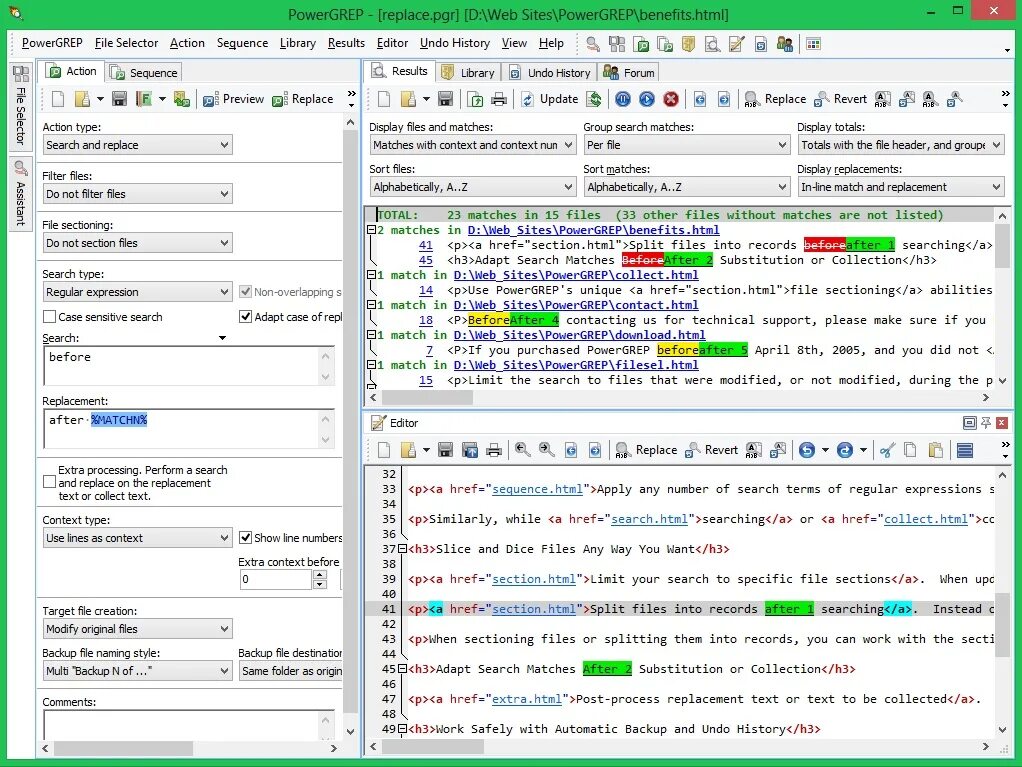Viewport: 1022px width, 767px height.
Task: Open the File sectioning dropdown
Action: point(138,242)
